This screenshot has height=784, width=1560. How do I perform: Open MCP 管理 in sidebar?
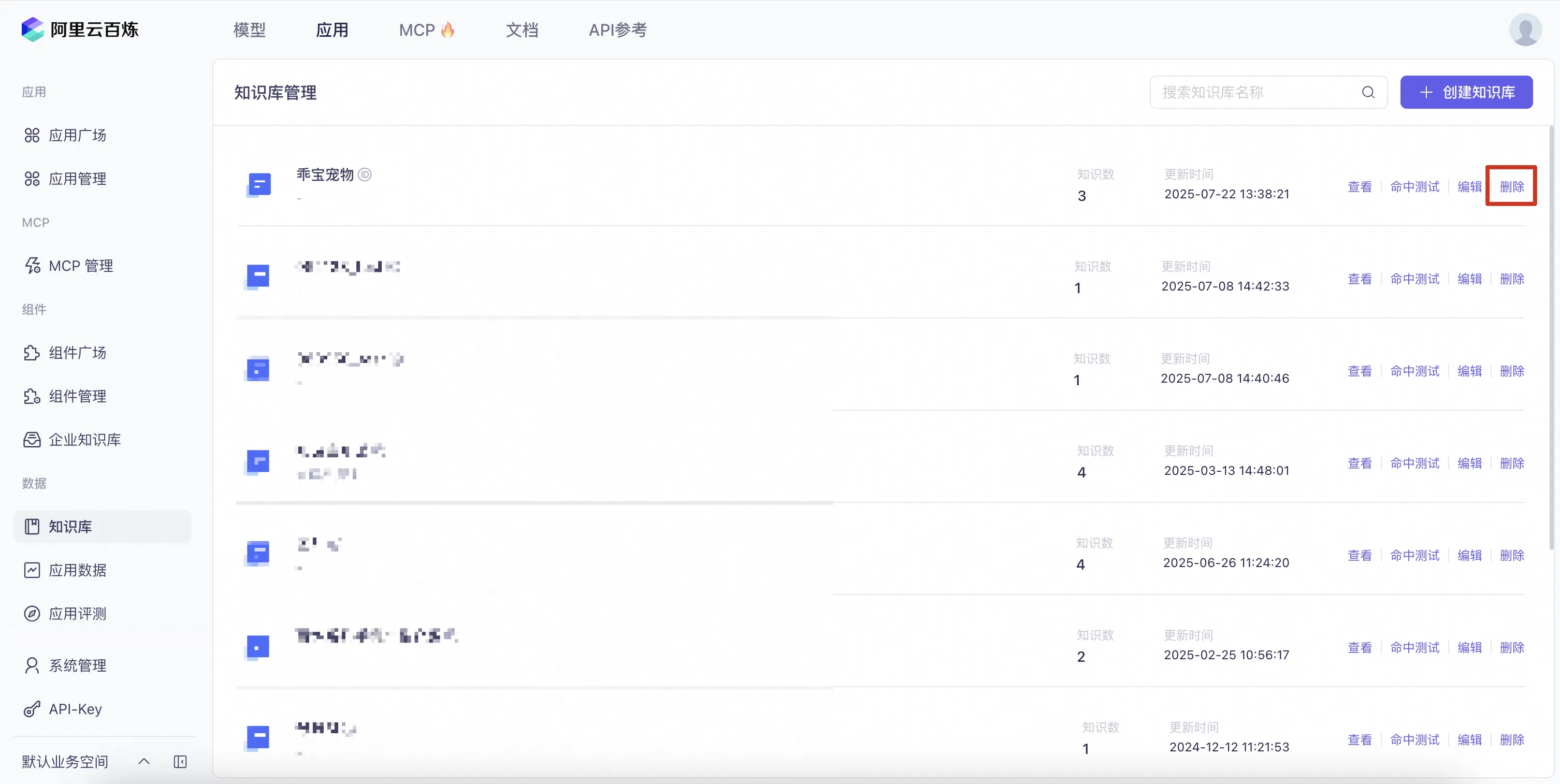(81, 266)
